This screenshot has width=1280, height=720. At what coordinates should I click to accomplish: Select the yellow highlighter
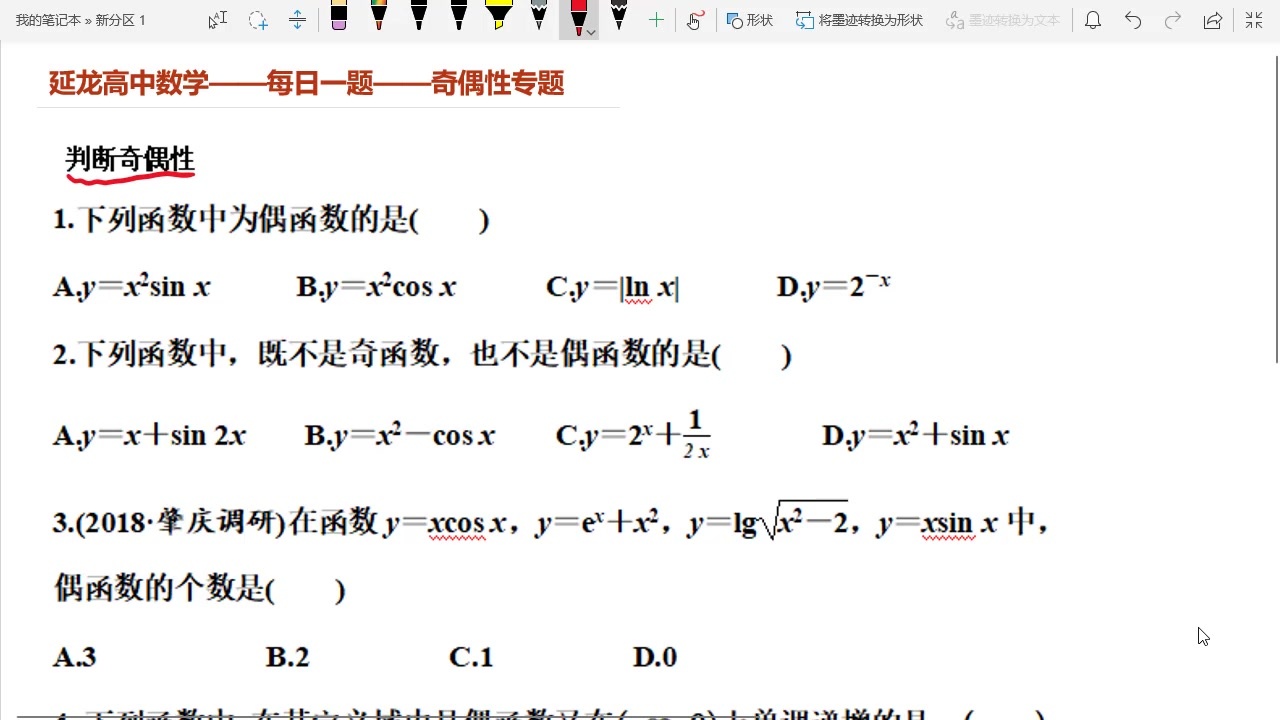(x=499, y=17)
